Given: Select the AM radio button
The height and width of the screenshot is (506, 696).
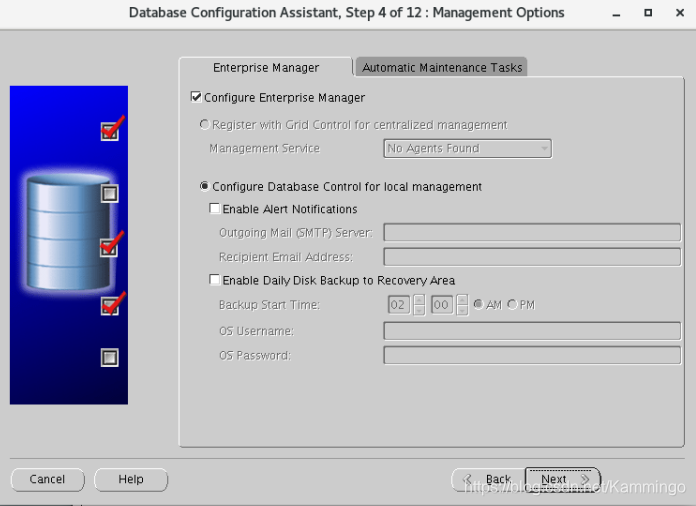Looking at the screenshot, I should (478, 304).
